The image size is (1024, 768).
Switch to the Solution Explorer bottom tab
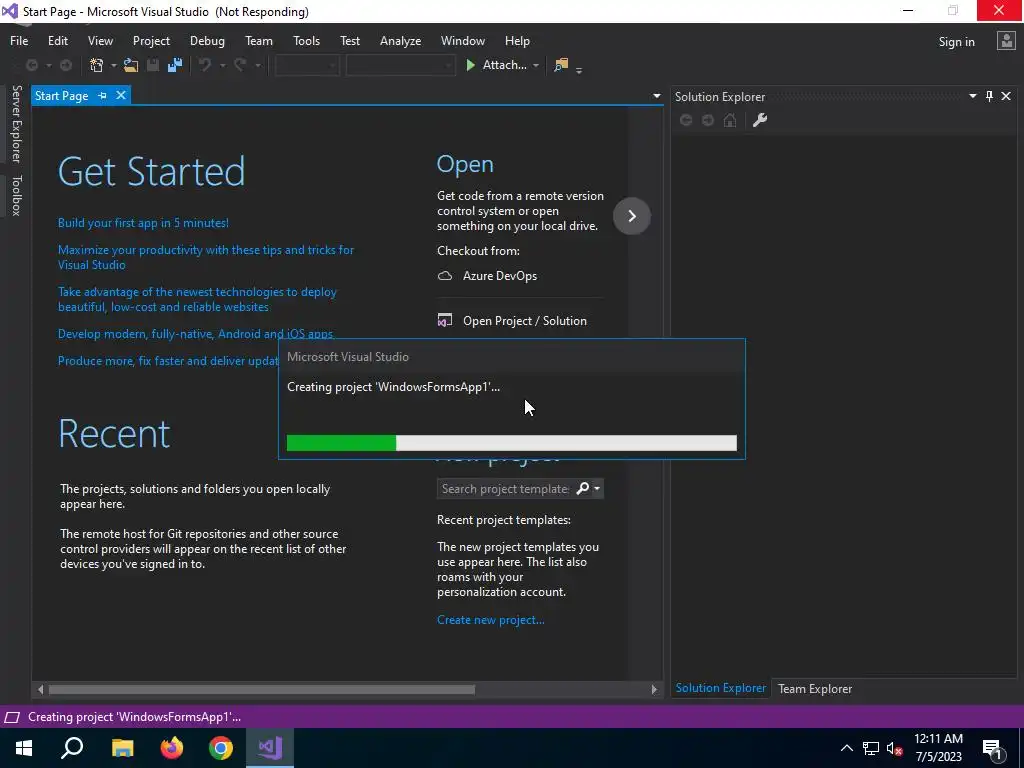[720, 688]
